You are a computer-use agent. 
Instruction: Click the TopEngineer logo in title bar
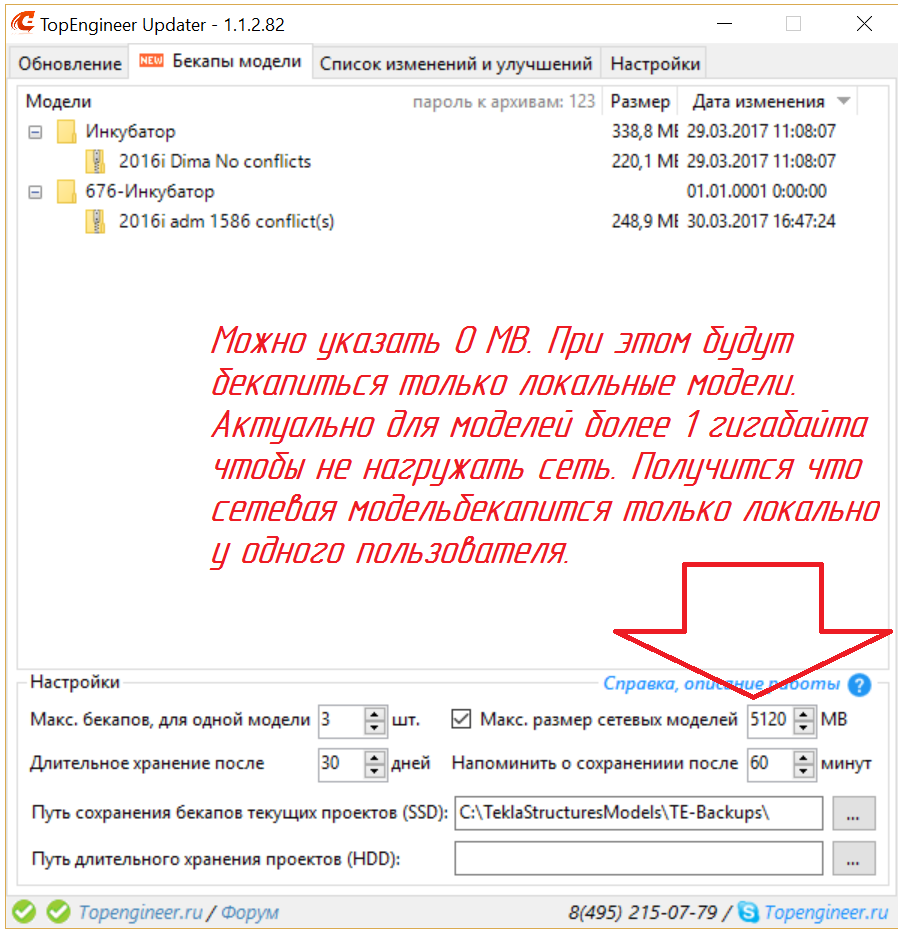23,23
